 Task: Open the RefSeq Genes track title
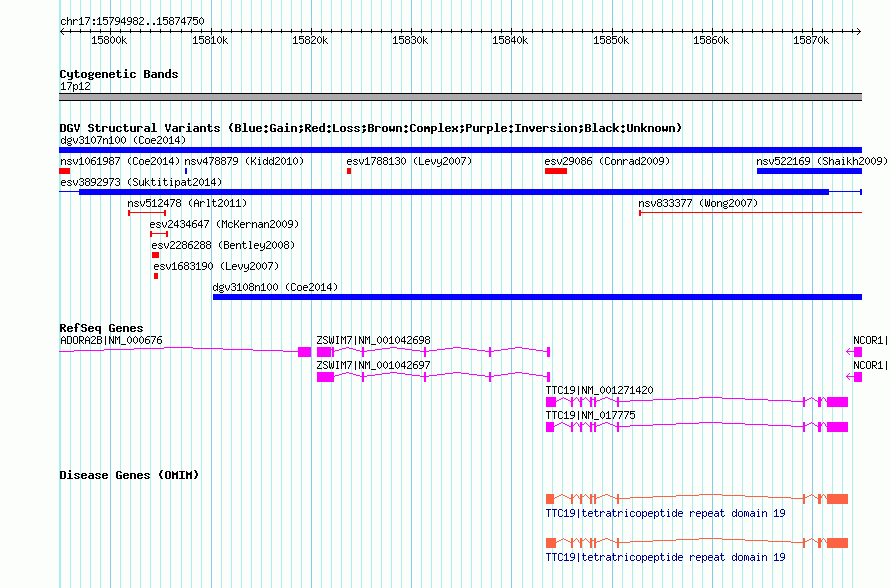pos(102,328)
